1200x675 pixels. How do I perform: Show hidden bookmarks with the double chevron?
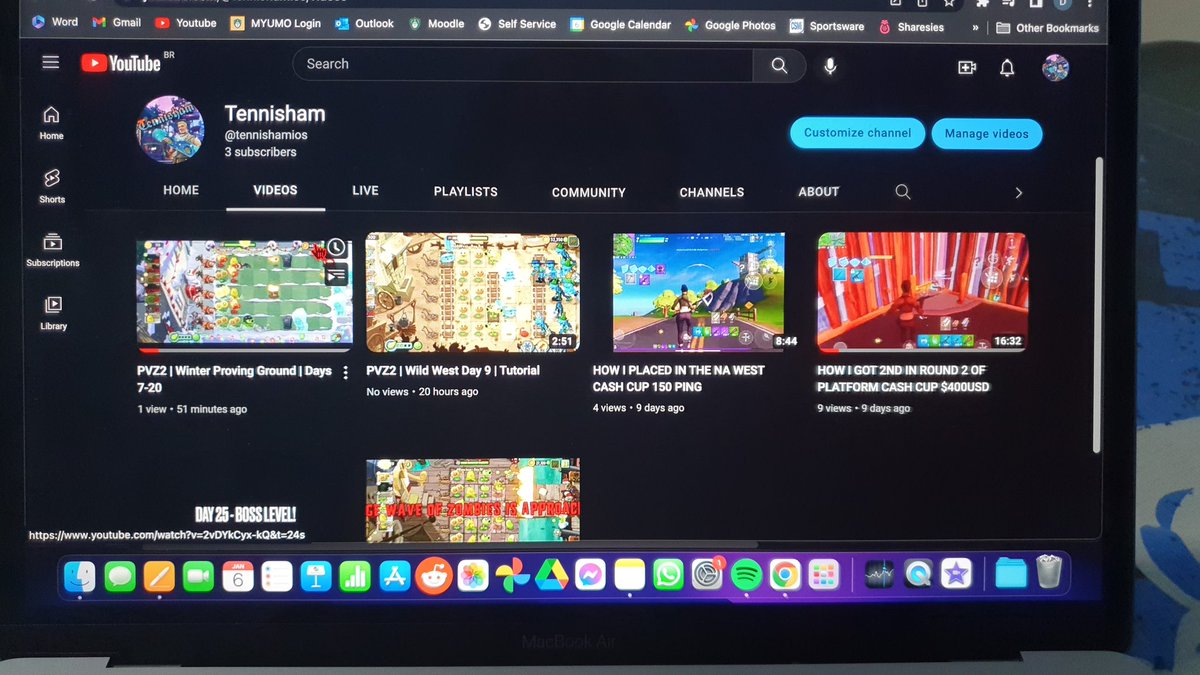(x=975, y=28)
